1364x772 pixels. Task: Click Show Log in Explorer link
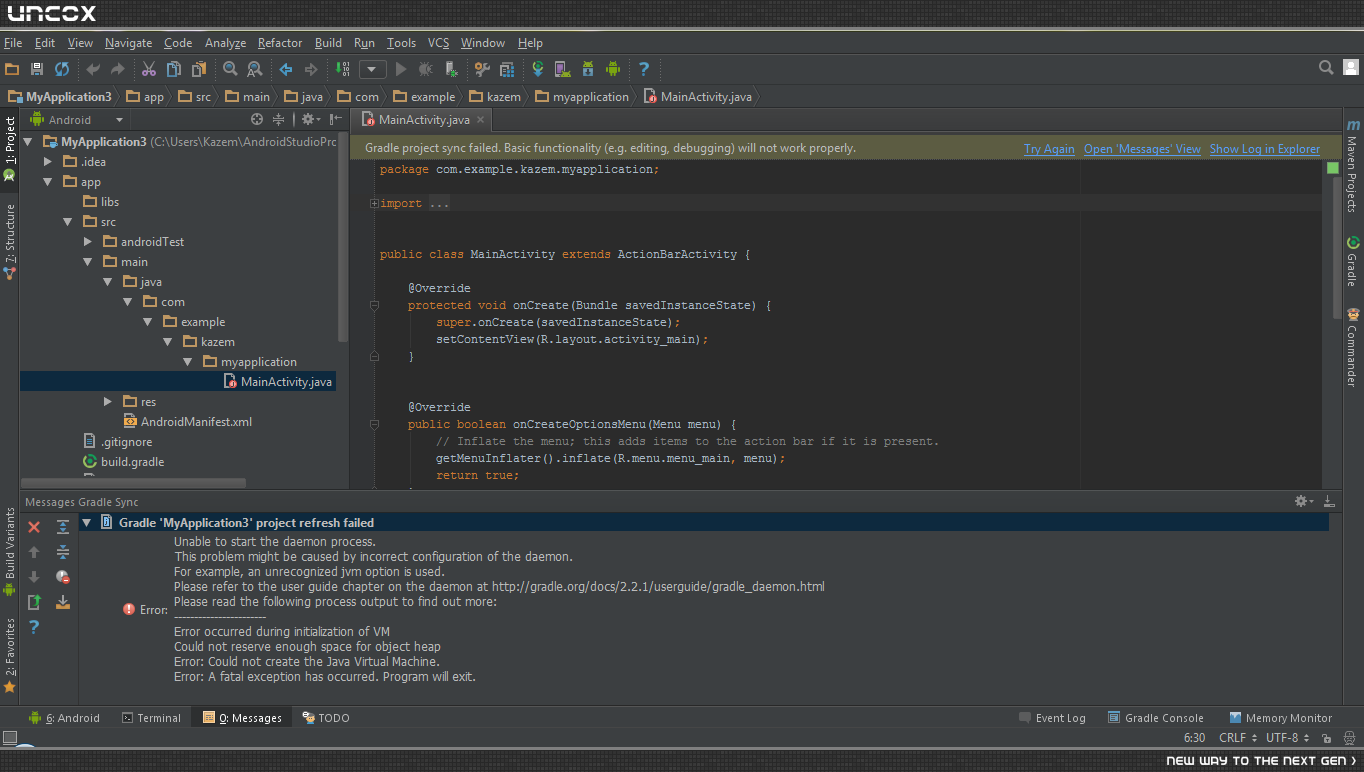coord(1265,149)
